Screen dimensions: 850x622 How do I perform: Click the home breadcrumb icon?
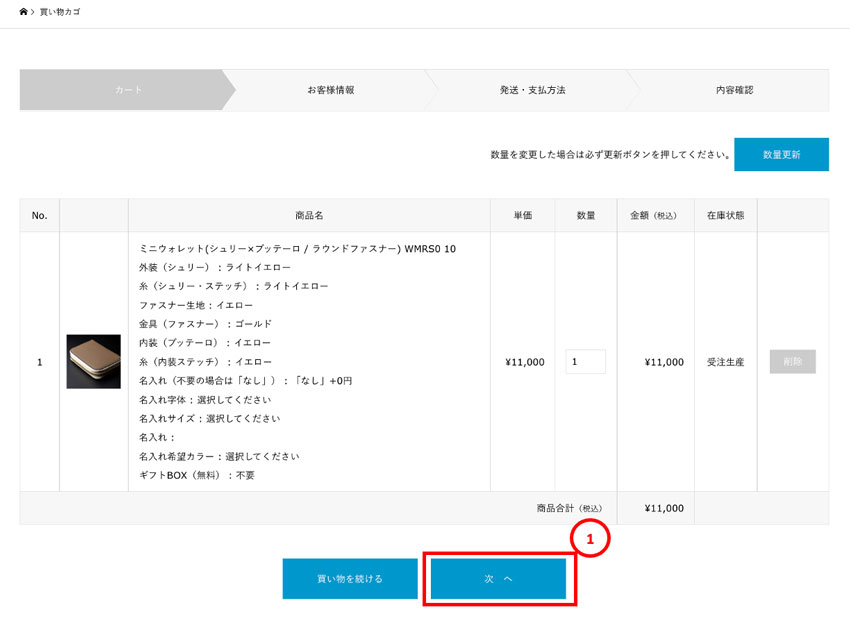coord(24,12)
